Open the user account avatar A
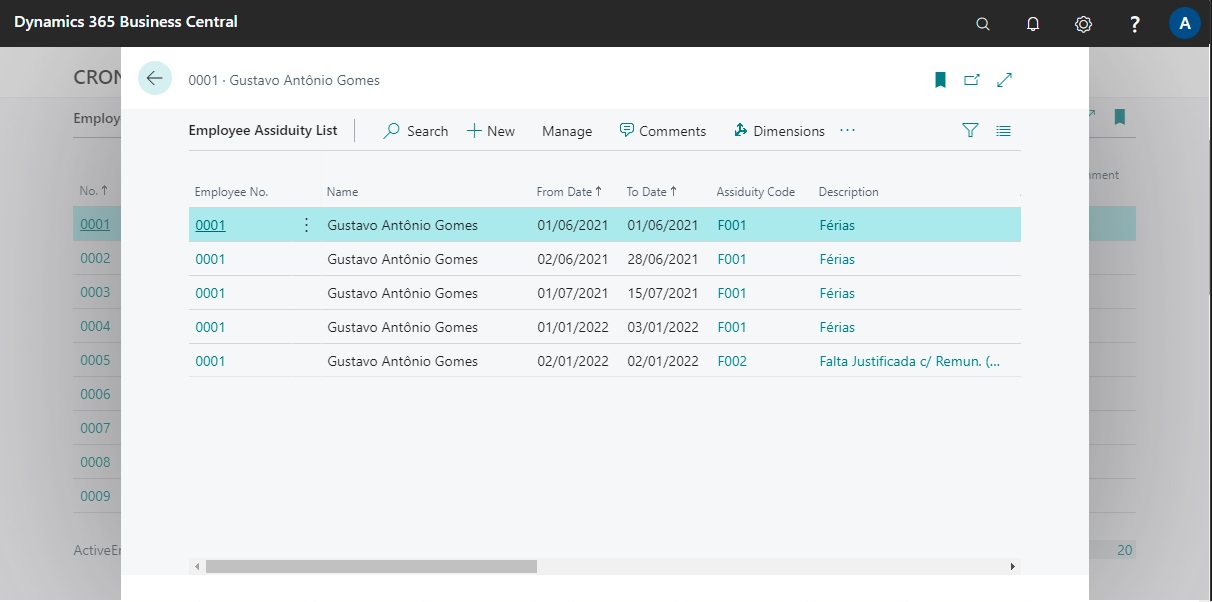 (1185, 24)
